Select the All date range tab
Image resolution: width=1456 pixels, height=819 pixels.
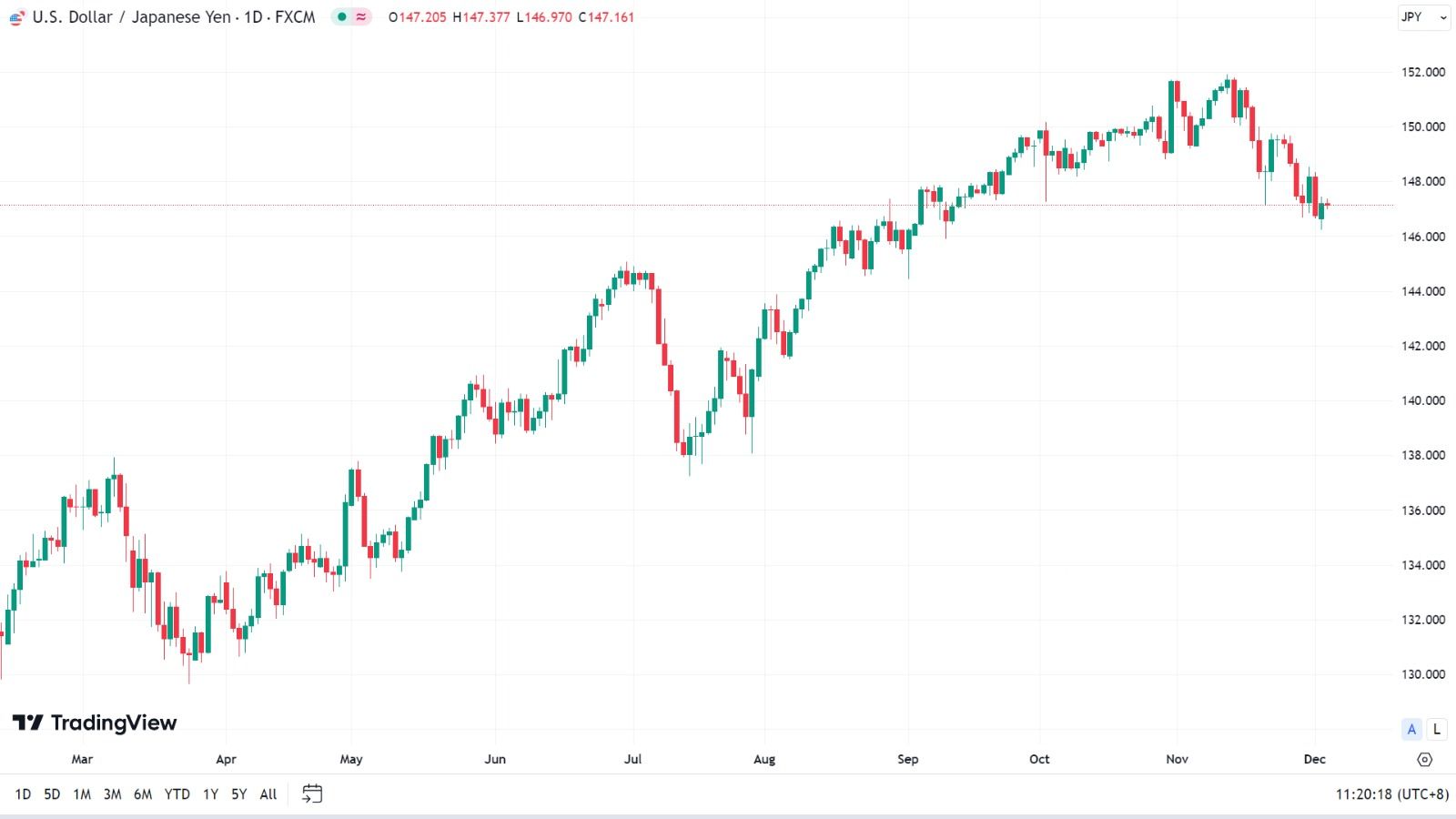pyautogui.click(x=268, y=794)
